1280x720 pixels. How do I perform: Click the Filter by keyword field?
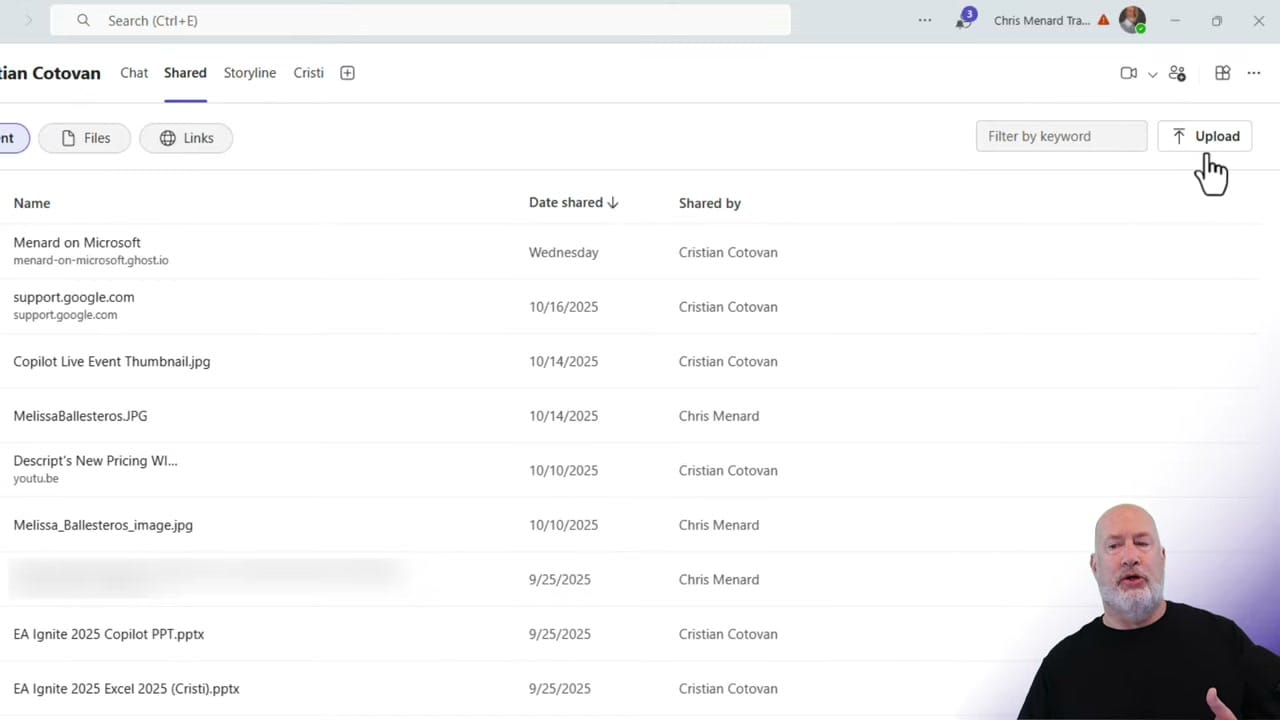1061,136
